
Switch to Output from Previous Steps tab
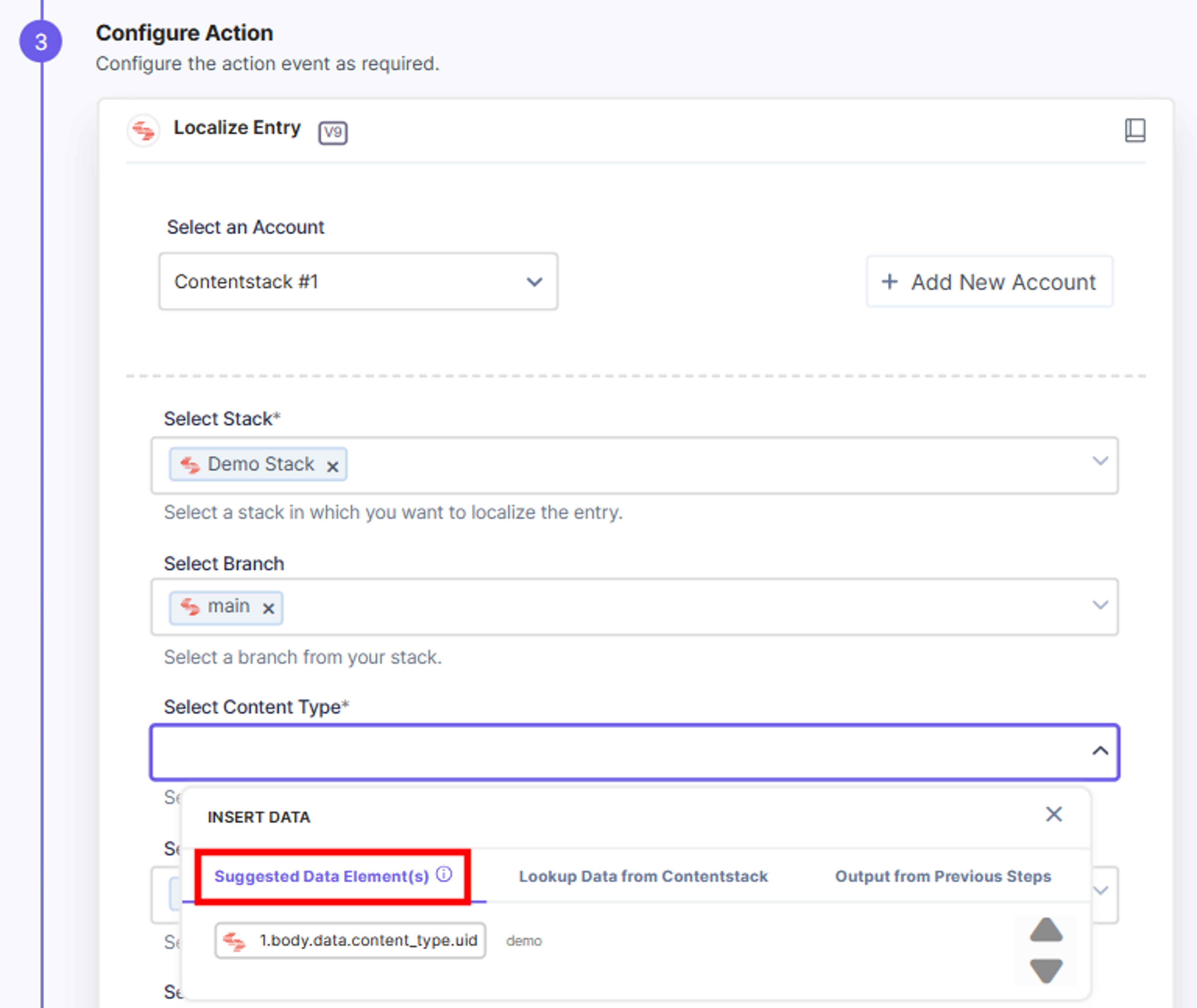[x=943, y=876]
